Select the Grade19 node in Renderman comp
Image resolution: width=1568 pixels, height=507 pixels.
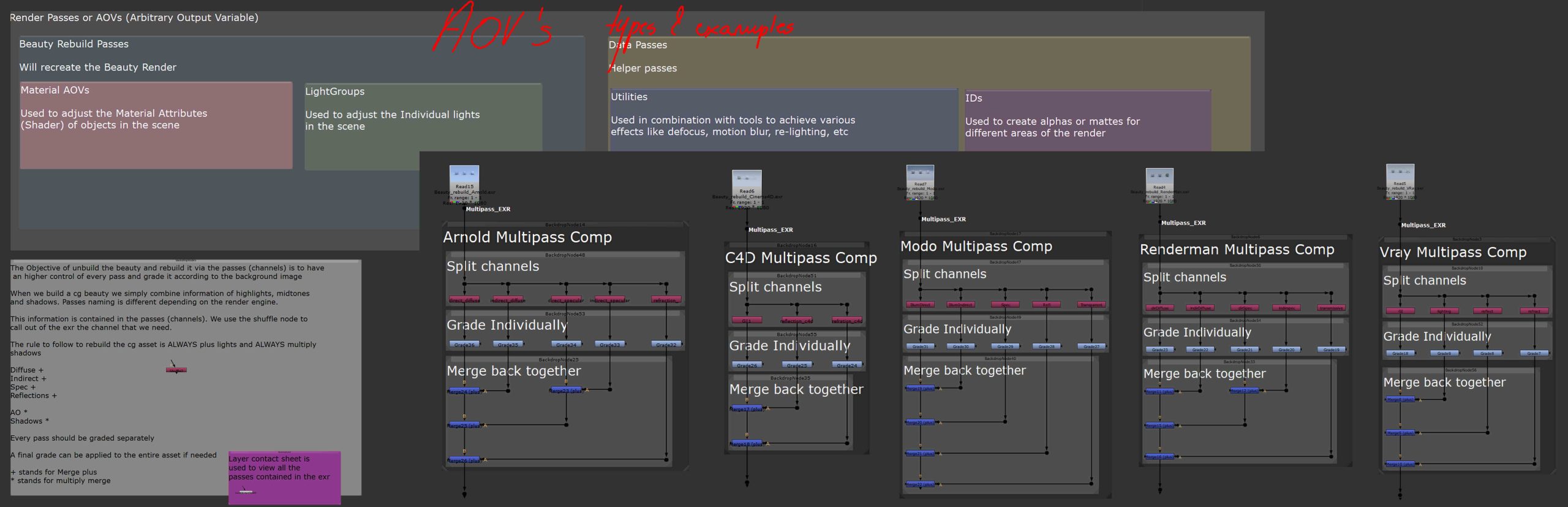tap(1331, 349)
